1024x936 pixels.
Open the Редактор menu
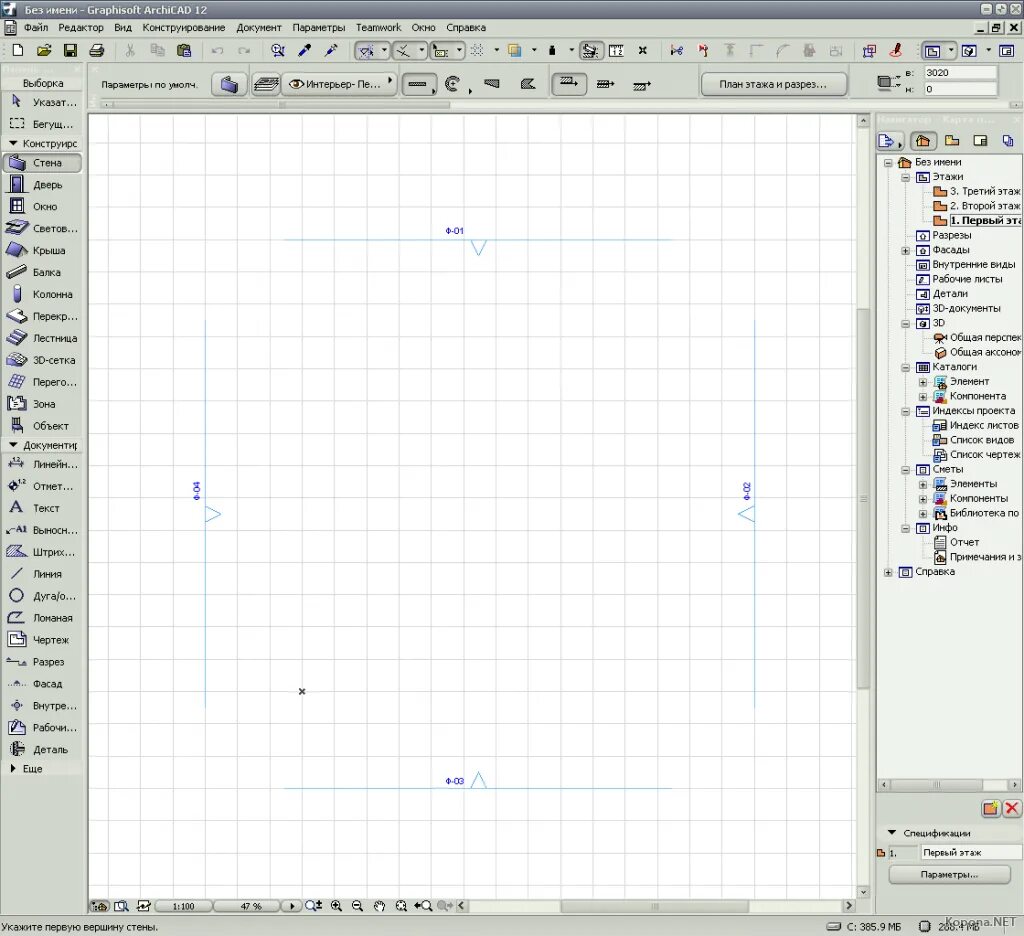tap(81, 27)
